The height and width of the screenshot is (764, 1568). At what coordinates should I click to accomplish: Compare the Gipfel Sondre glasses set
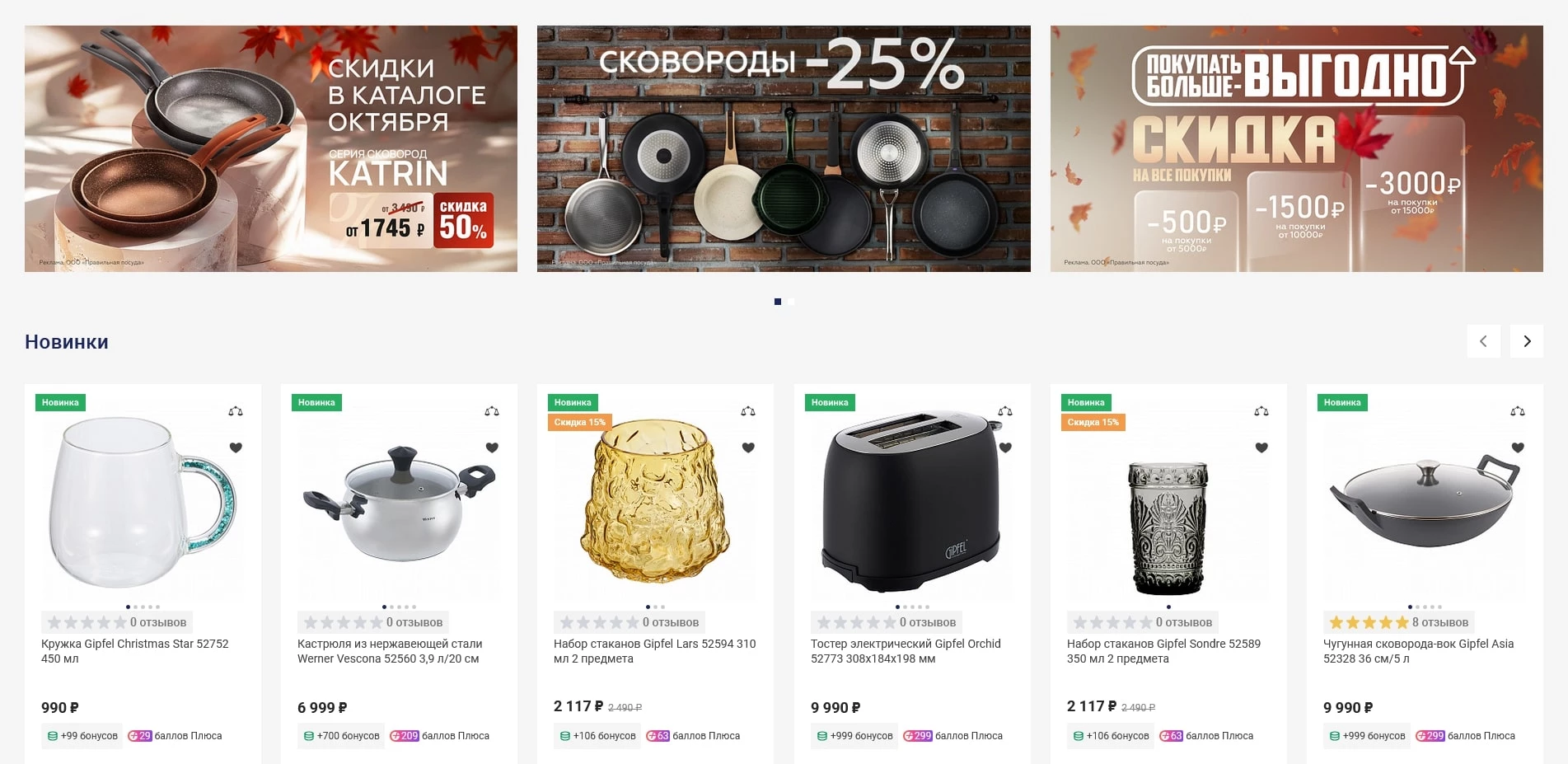1261,410
